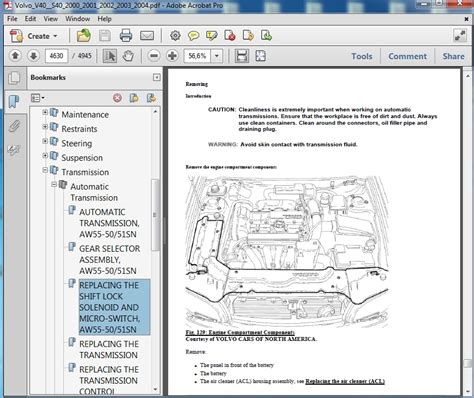
Task: Select the Steering bookmark
Action: click(77, 143)
